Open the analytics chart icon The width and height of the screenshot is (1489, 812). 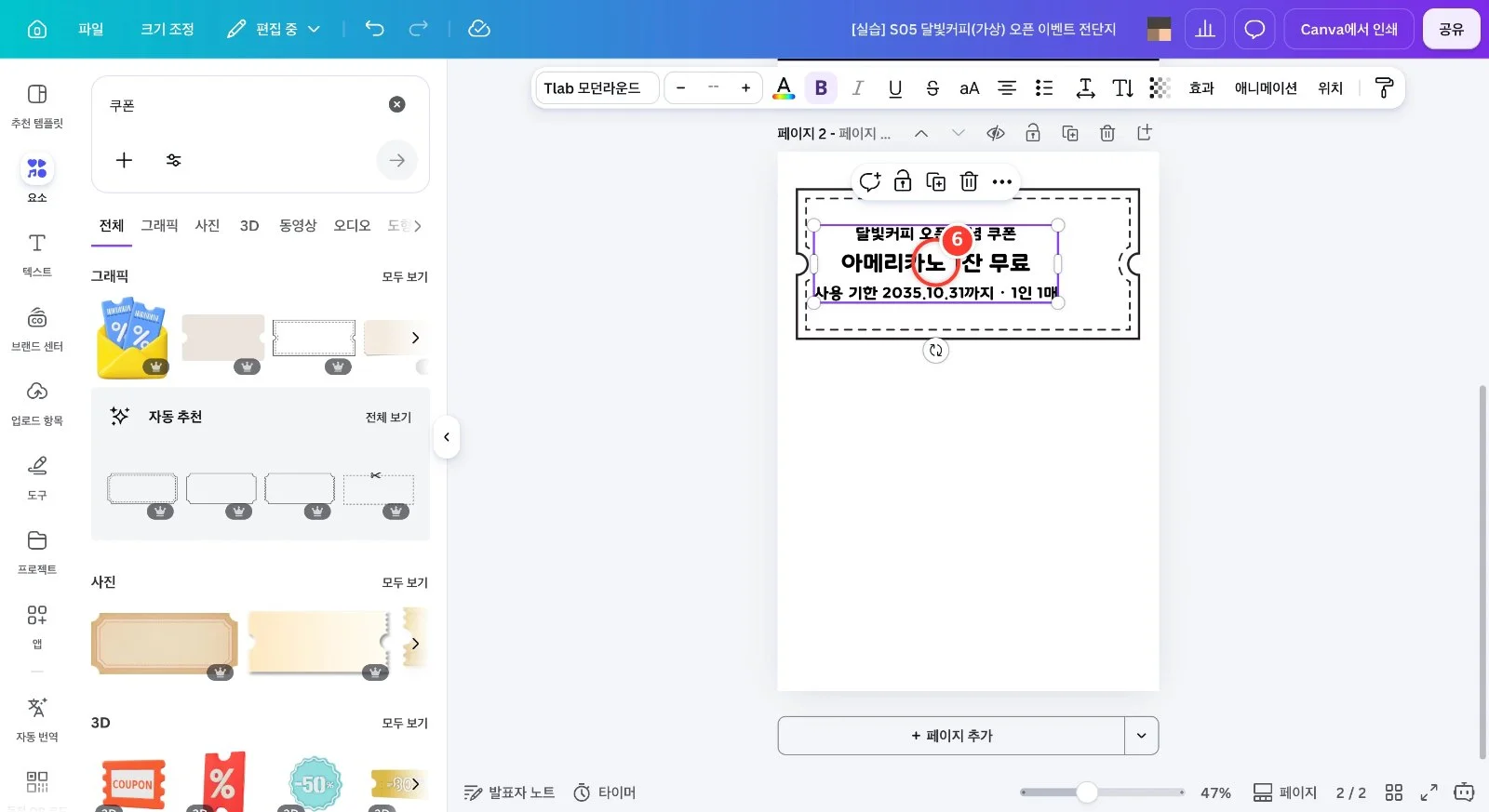[x=1205, y=29]
